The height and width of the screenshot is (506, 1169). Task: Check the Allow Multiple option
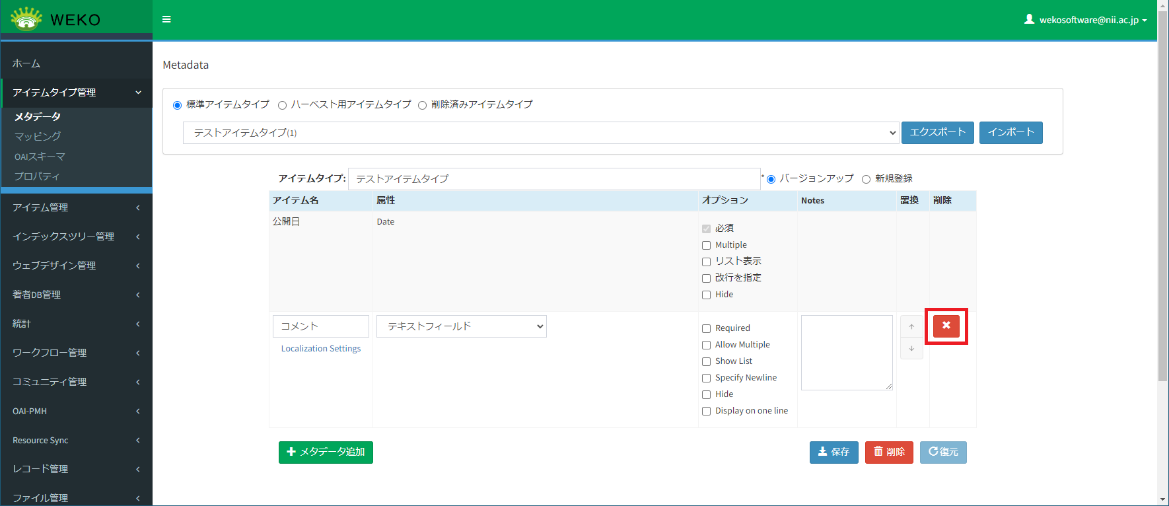tap(707, 345)
